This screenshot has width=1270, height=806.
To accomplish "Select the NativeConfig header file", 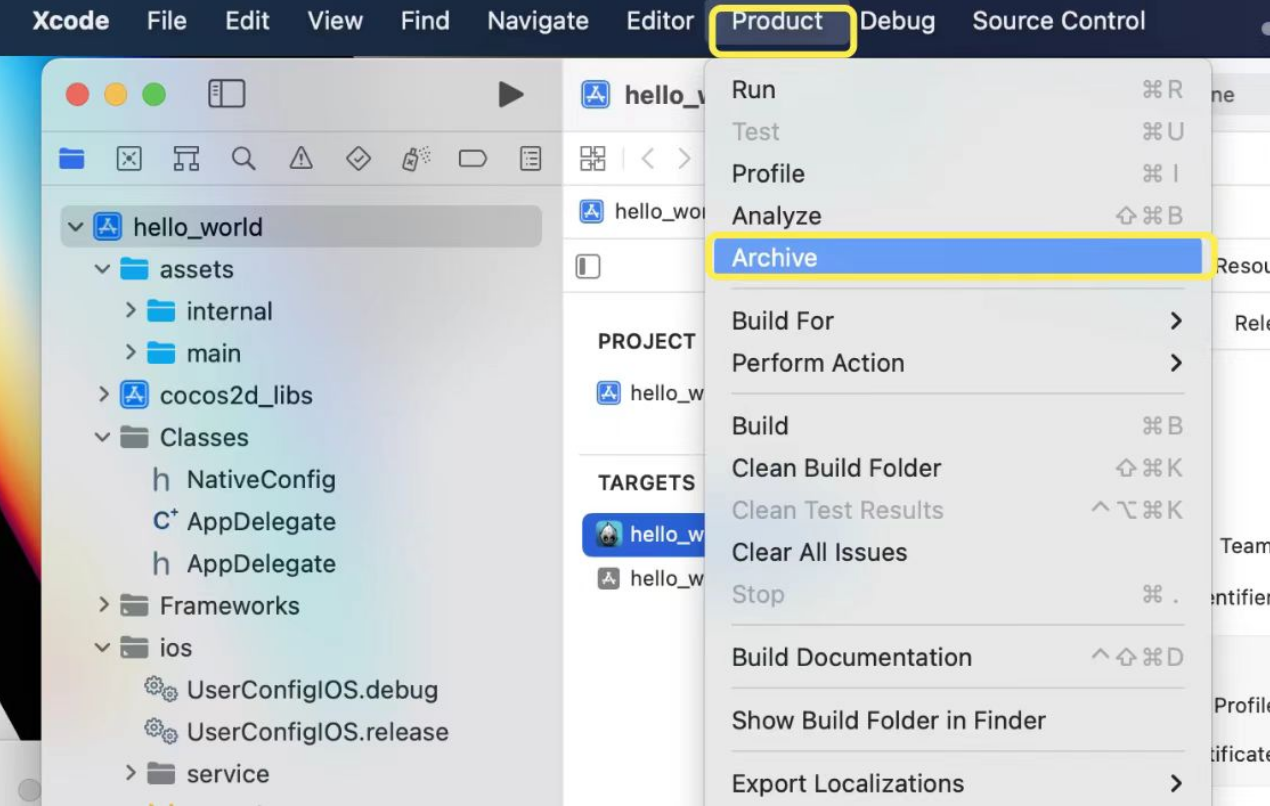I will pos(260,480).
